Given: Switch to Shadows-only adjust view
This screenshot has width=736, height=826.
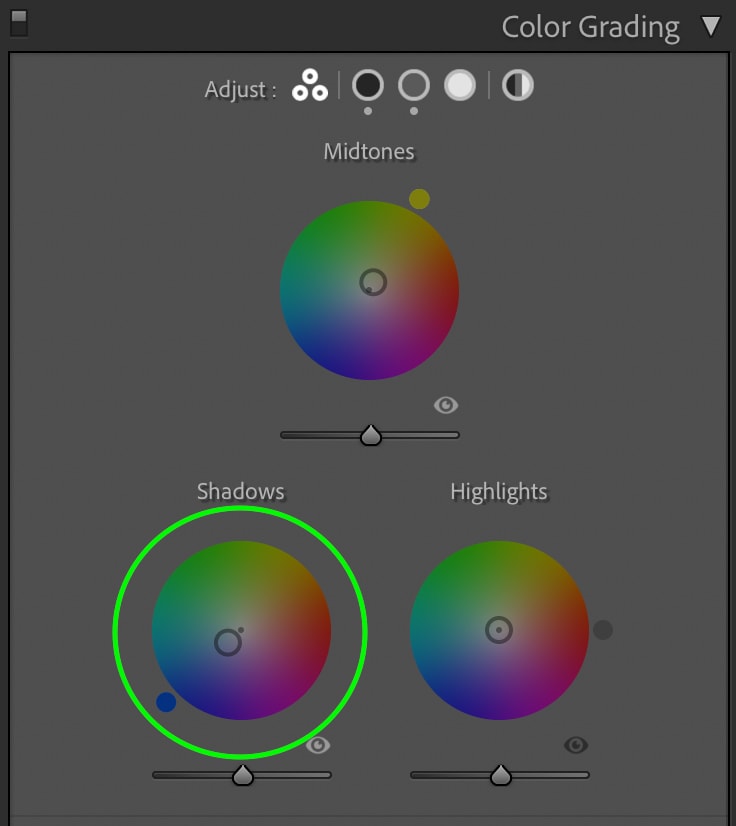Looking at the screenshot, I should click(x=368, y=85).
